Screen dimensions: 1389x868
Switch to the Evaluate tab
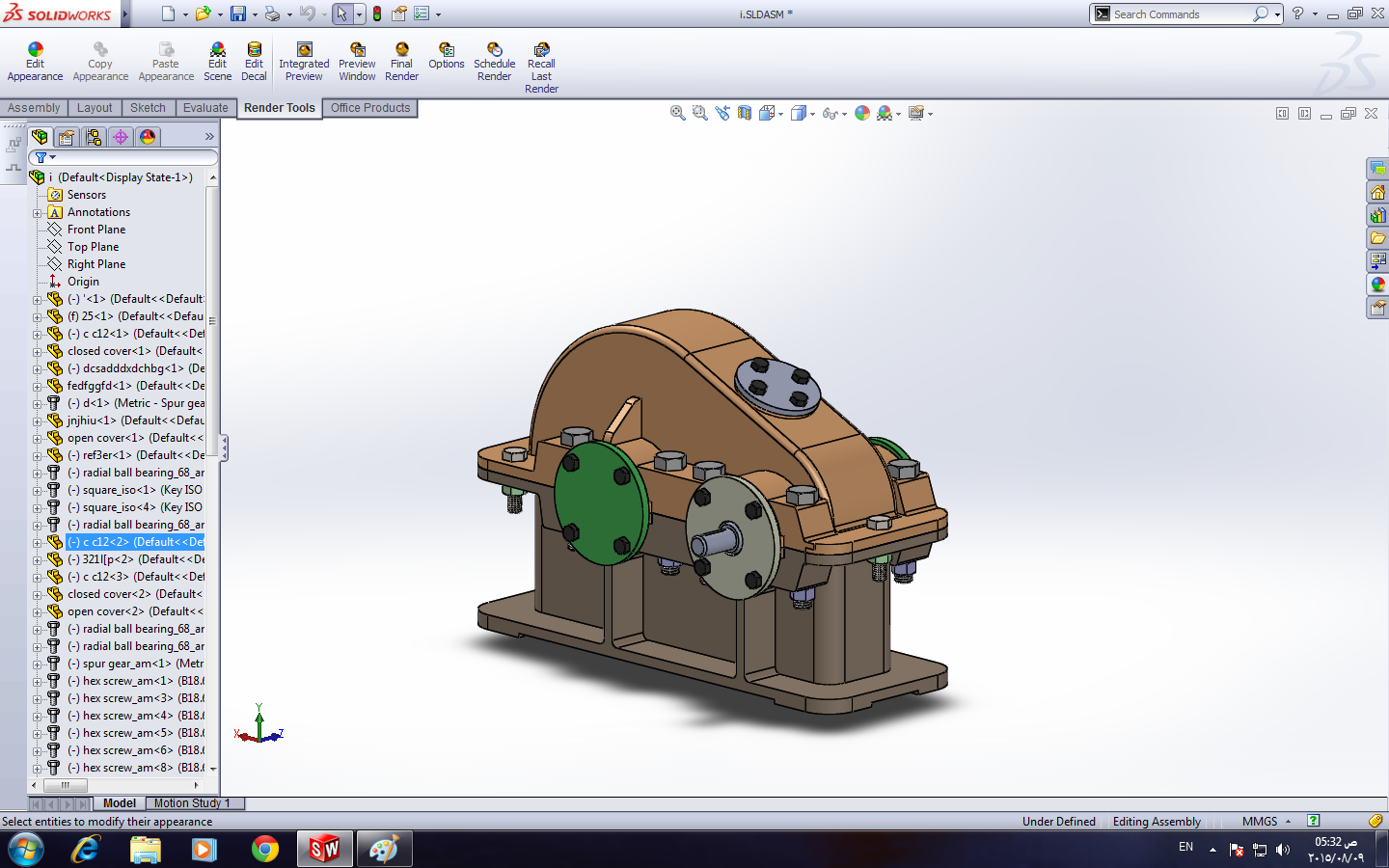click(x=205, y=108)
